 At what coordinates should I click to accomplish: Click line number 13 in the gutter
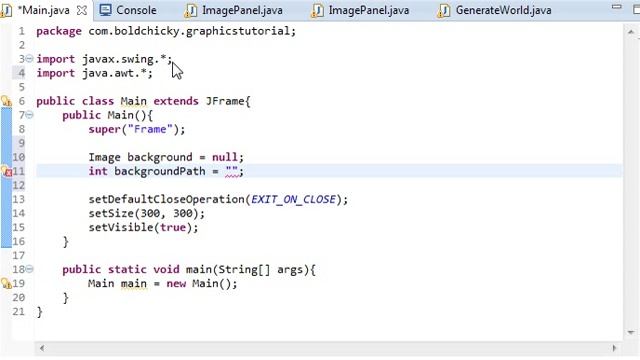pyautogui.click(x=18, y=200)
